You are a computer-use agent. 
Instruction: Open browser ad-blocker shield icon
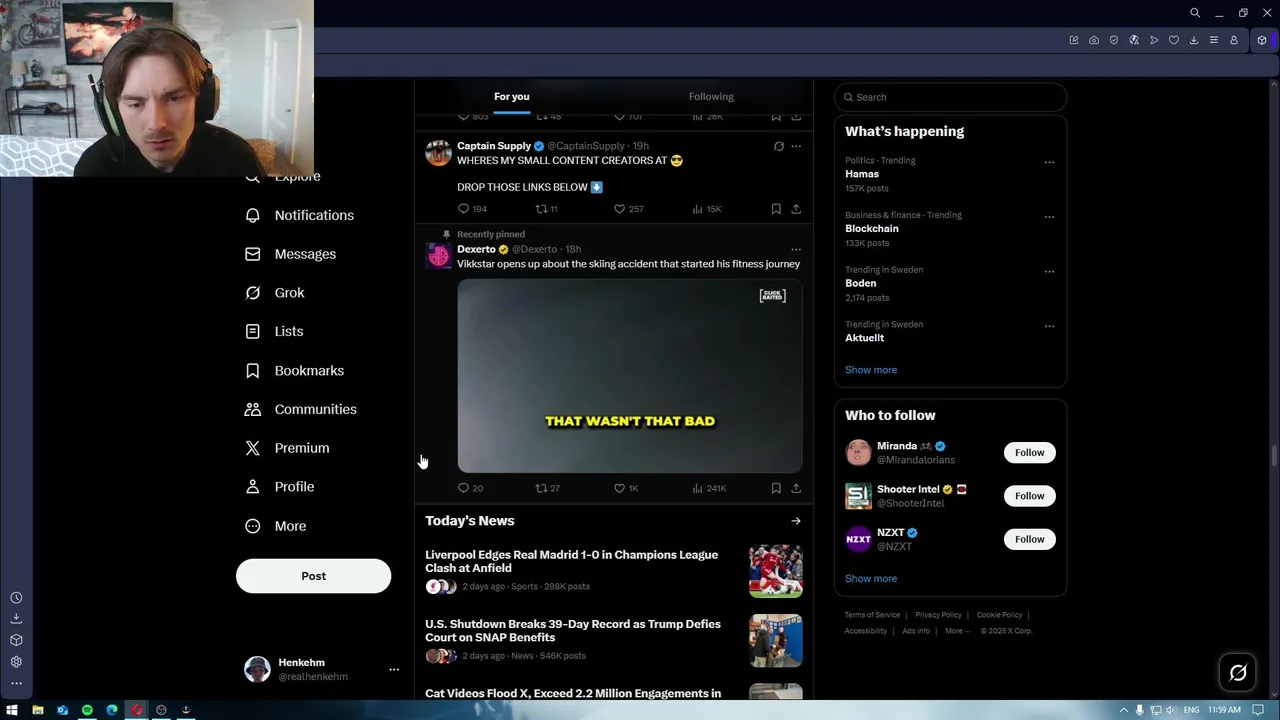pyautogui.click(x=1114, y=40)
